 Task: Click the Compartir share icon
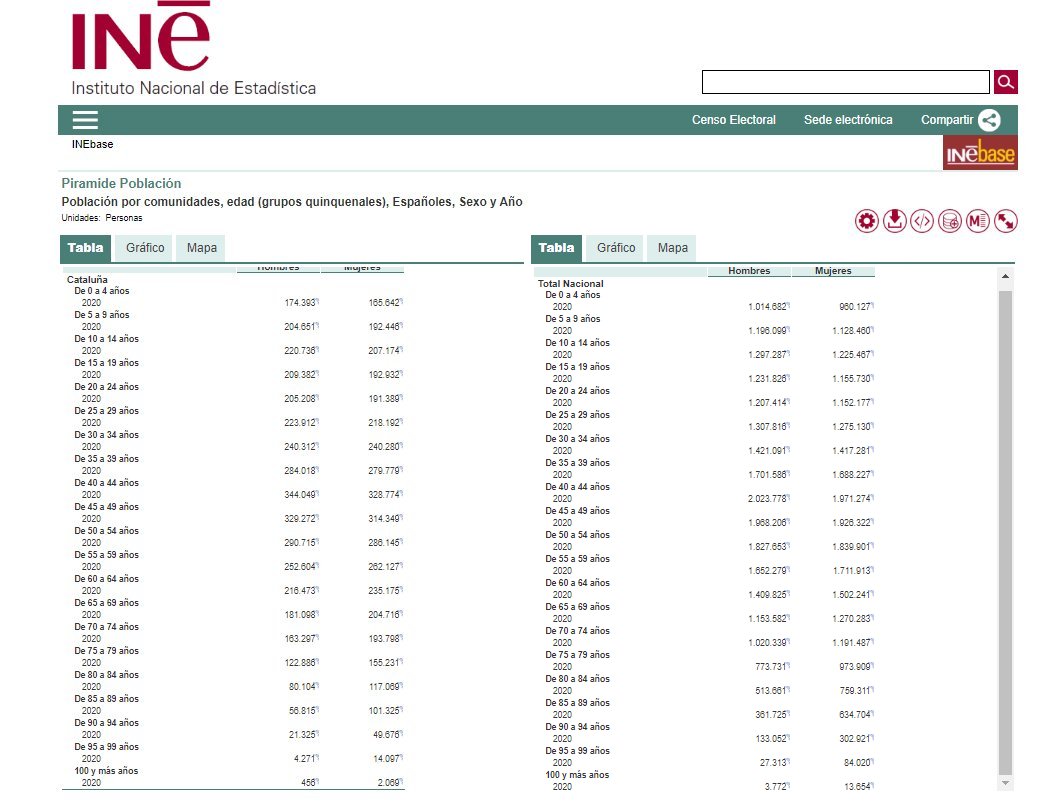tap(989, 120)
